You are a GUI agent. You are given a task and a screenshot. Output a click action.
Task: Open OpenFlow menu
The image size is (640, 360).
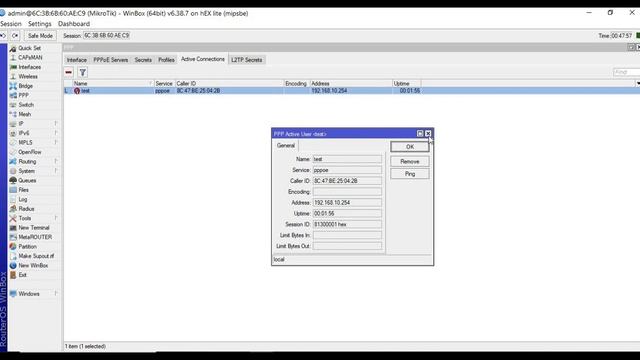(x=29, y=152)
